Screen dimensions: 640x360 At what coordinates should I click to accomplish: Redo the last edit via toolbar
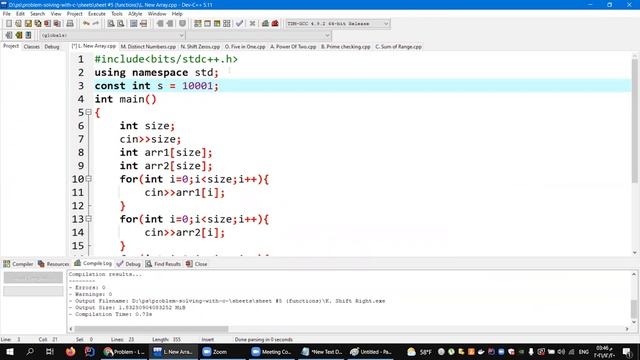coord(96,24)
